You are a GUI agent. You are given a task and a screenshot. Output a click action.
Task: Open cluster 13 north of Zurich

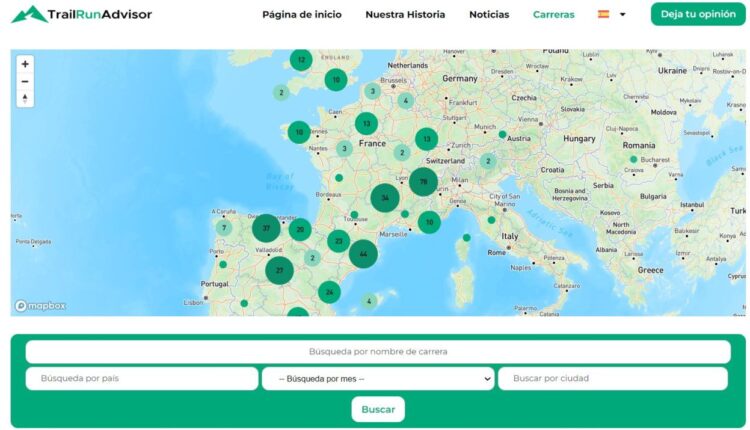click(426, 139)
